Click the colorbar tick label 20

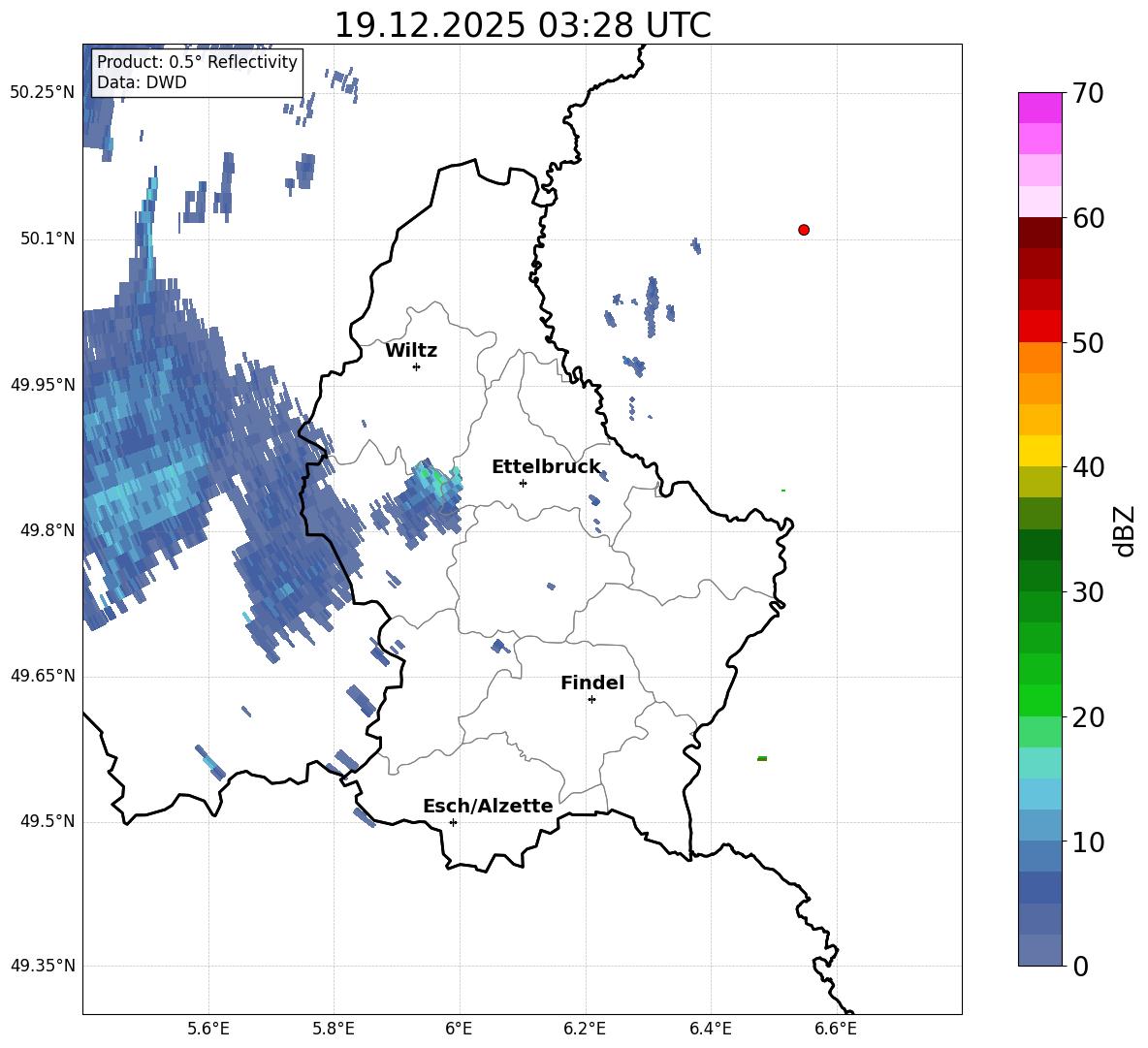pyautogui.click(x=1089, y=717)
